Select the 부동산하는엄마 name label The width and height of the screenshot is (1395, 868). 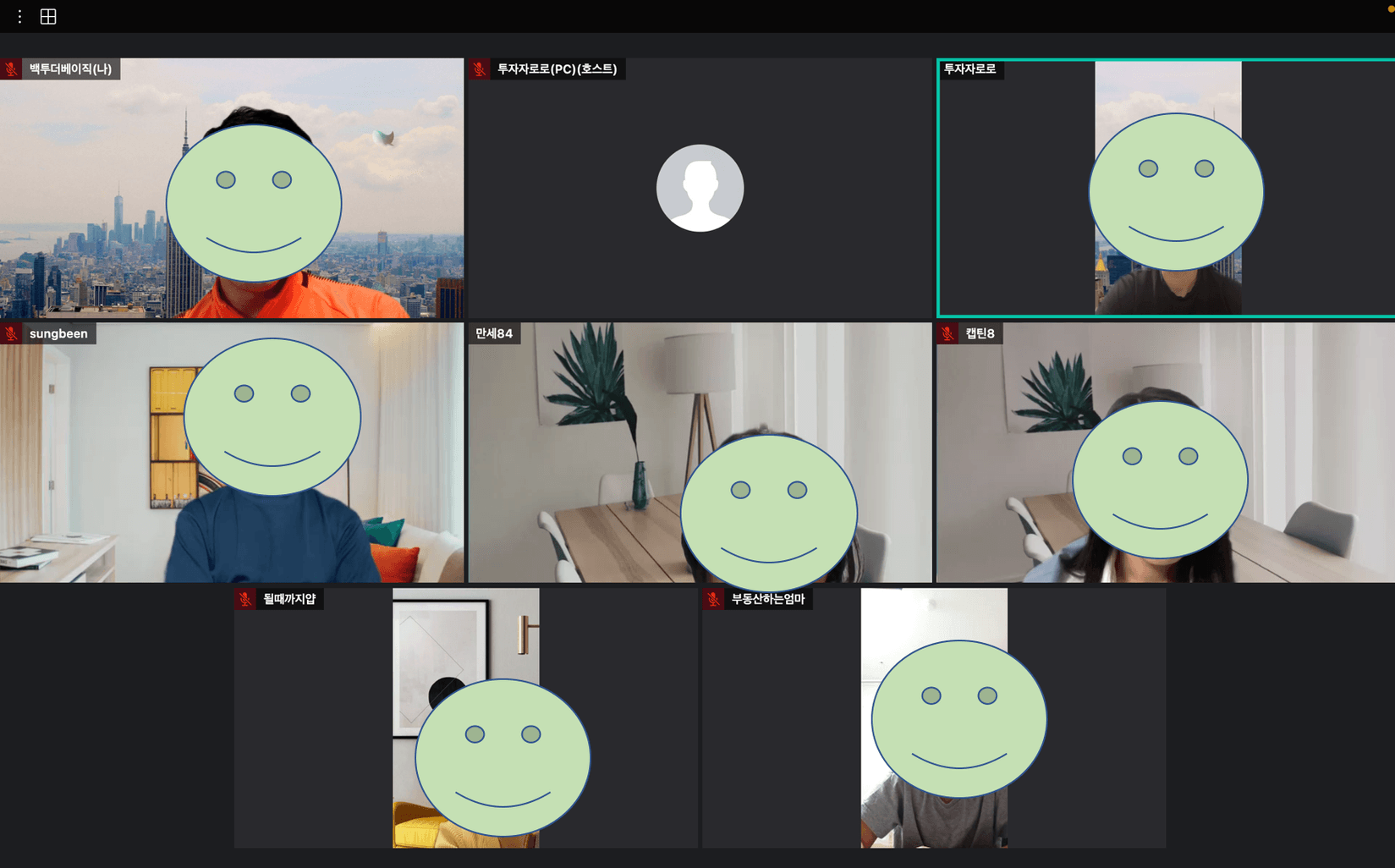(768, 599)
